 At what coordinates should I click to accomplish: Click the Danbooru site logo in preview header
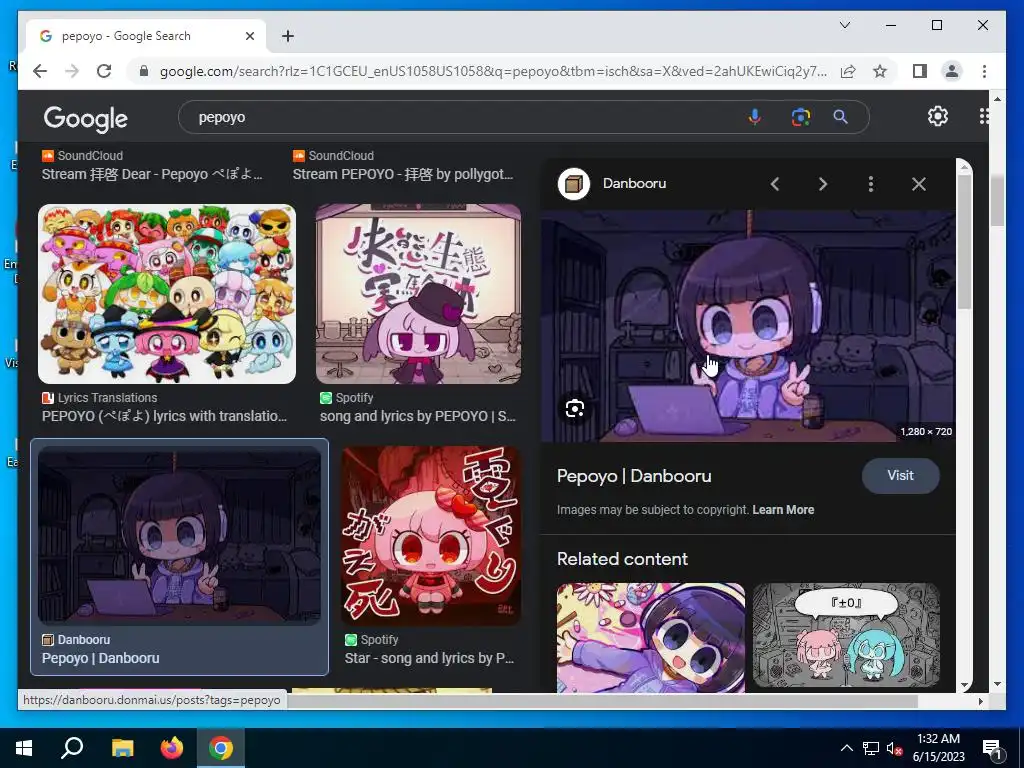click(574, 184)
